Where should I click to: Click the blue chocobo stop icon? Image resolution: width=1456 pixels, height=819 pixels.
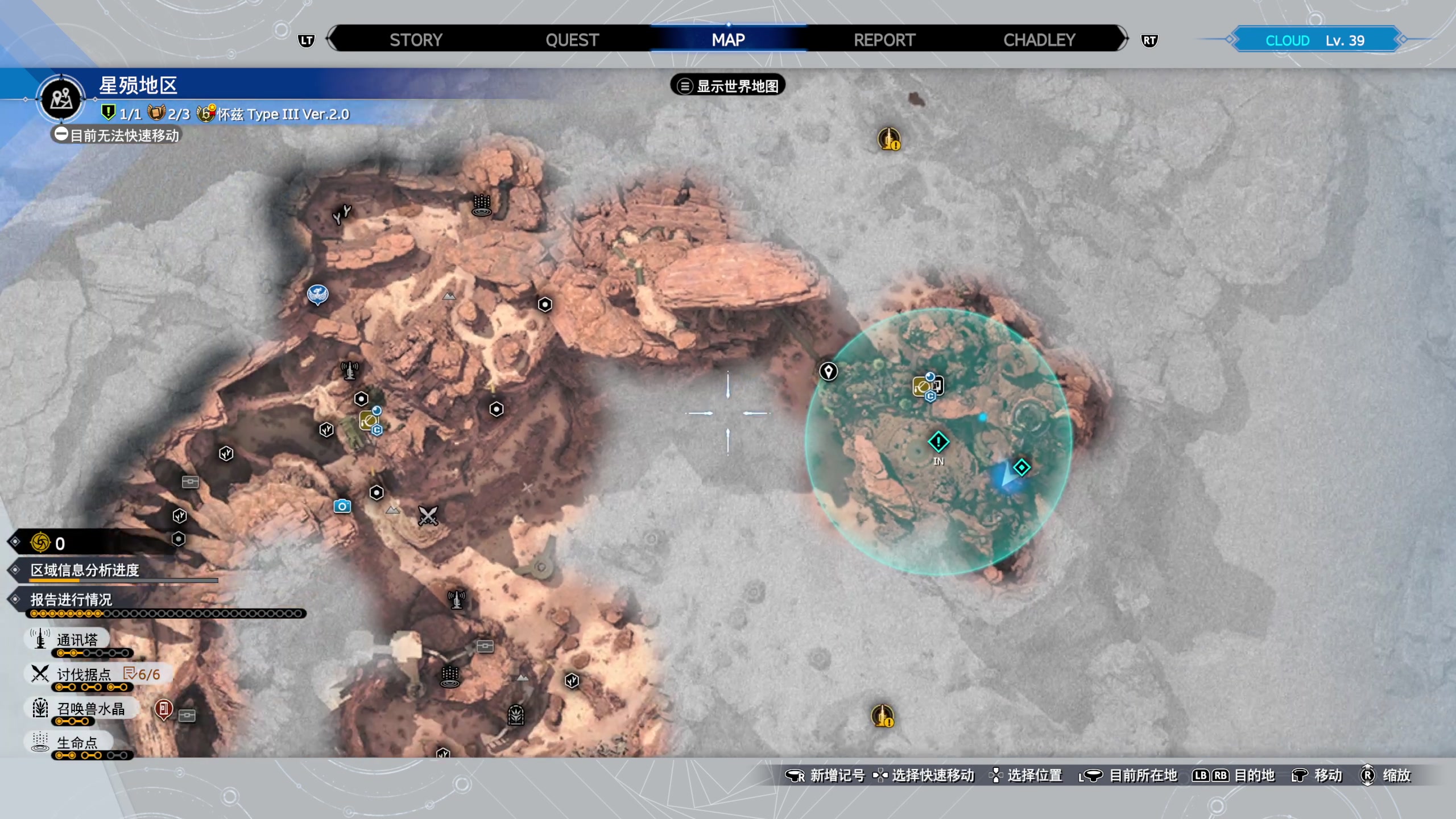pyautogui.click(x=317, y=295)
